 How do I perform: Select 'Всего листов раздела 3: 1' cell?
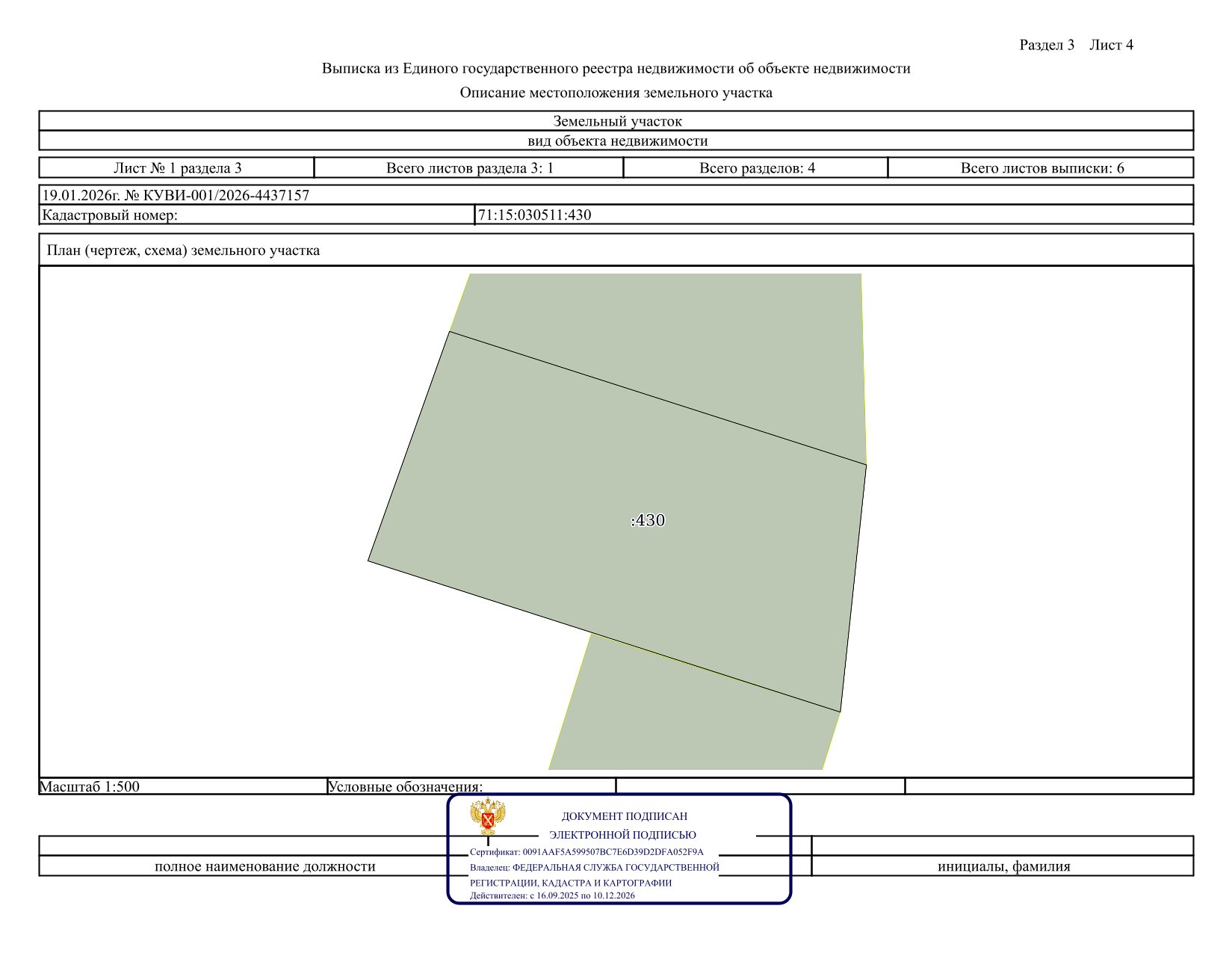469,168
